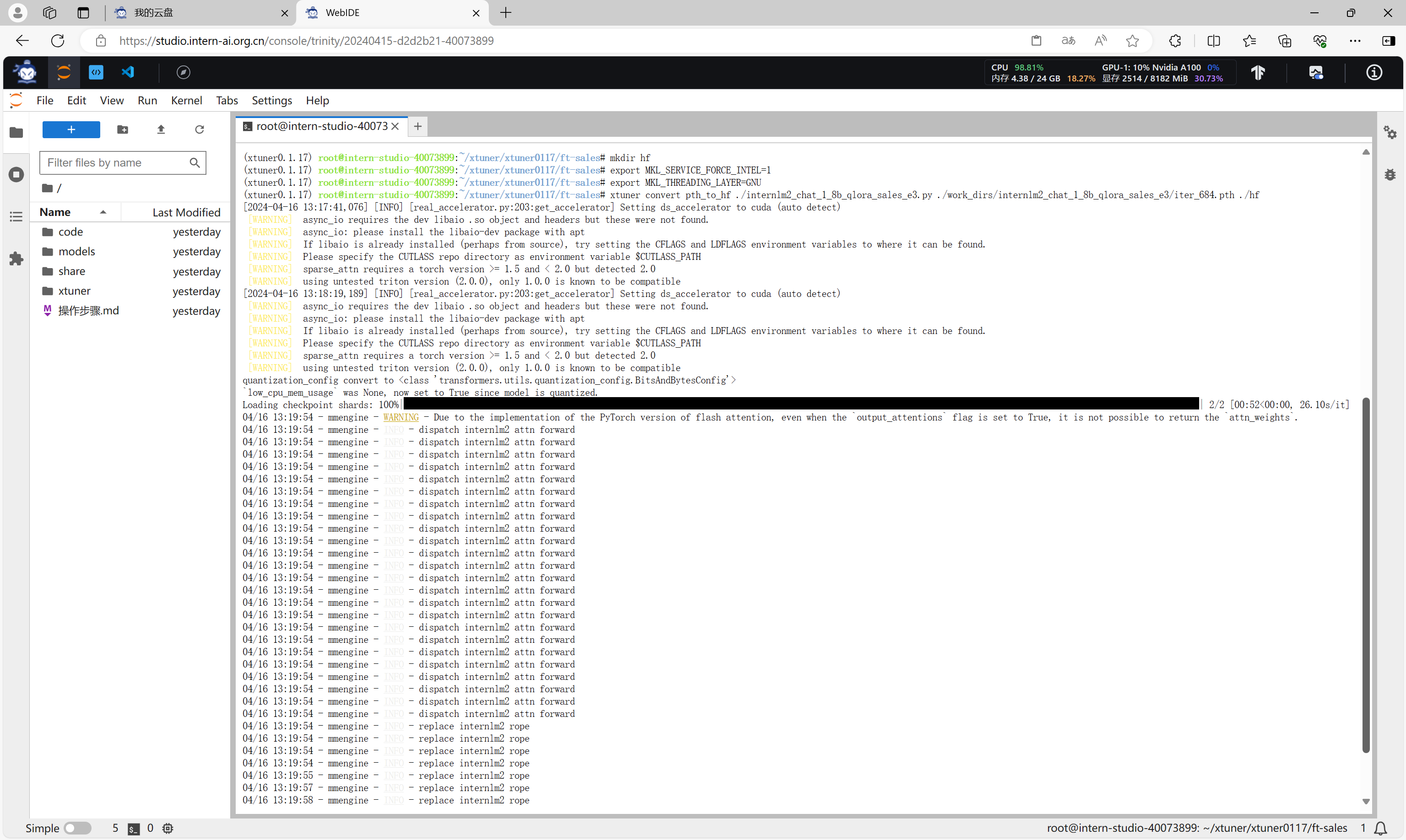This screenshot has height=840, width=1406.
Task: Open the Tabs menu
Action: click(x=227, y=100)
